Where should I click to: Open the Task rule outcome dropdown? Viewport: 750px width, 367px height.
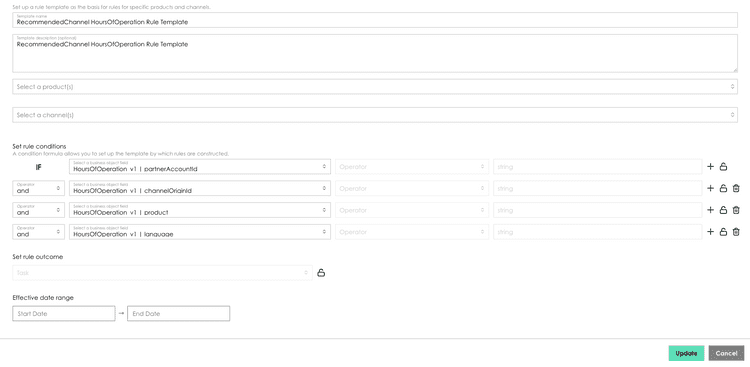(x=162, y=273)
